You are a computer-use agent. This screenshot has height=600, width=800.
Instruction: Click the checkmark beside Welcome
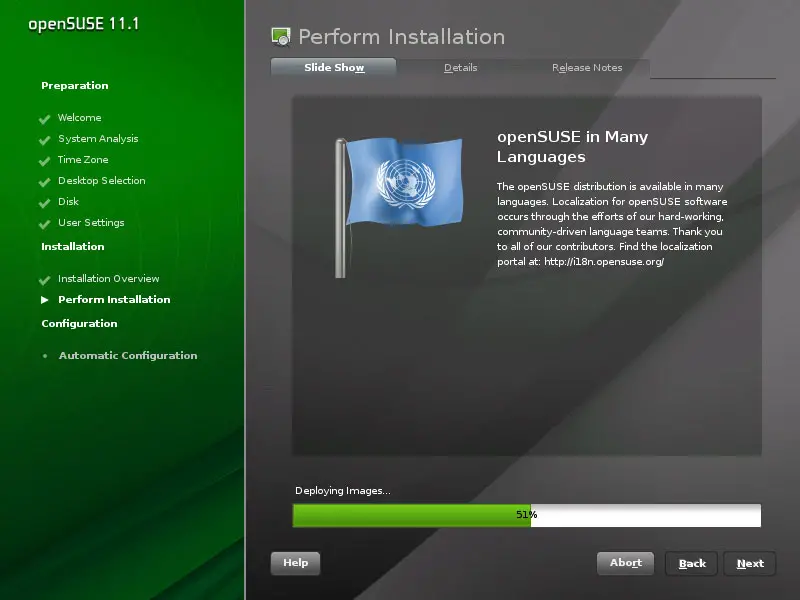coord(45,119)
